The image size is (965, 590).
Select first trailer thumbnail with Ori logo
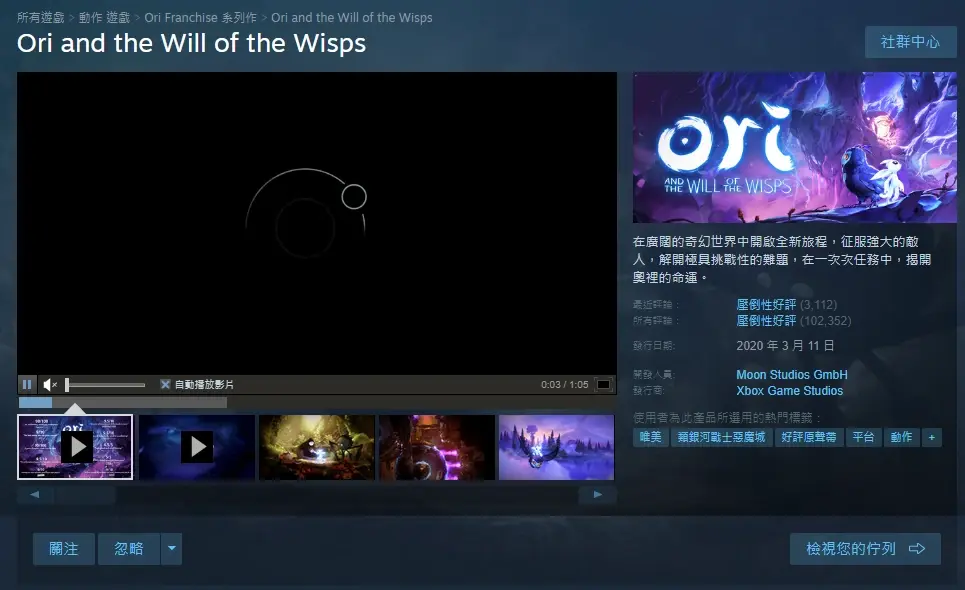pos(75,447)
